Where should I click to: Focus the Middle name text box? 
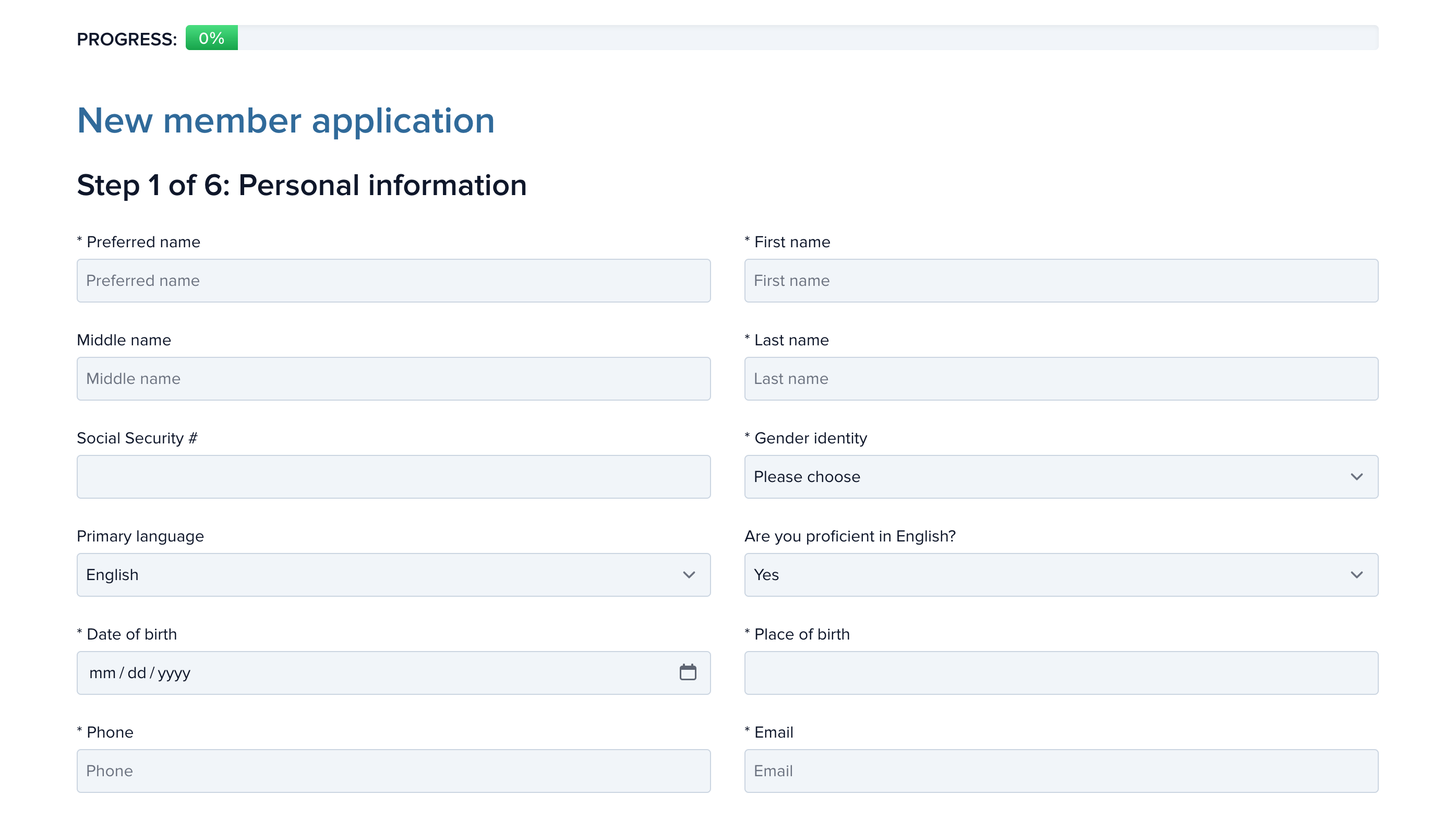click(393, 378)
